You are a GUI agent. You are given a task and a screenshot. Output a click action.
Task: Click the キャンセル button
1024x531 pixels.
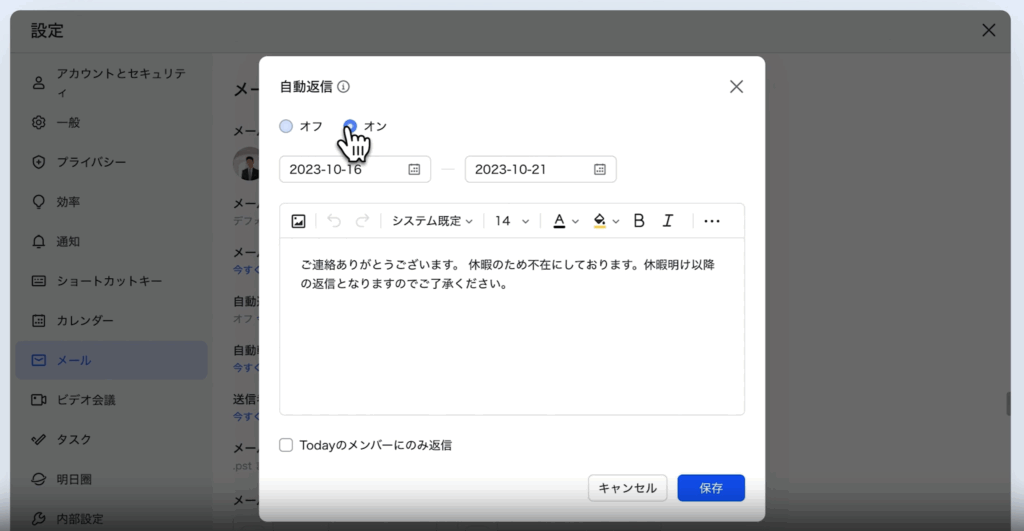click(x=627, y=488)
